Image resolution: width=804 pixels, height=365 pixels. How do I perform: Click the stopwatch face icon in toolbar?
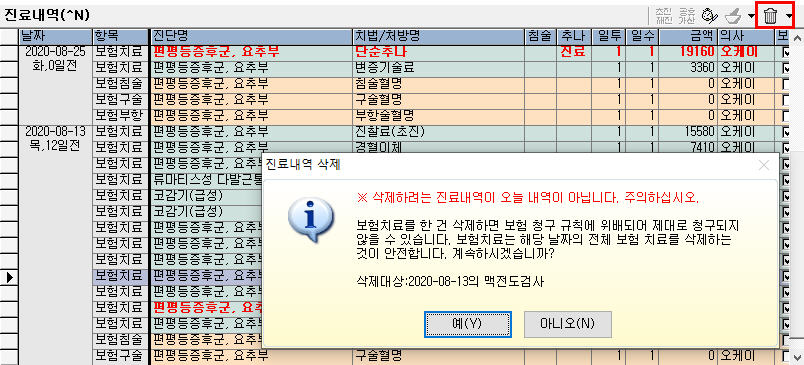tap(710, 16)
